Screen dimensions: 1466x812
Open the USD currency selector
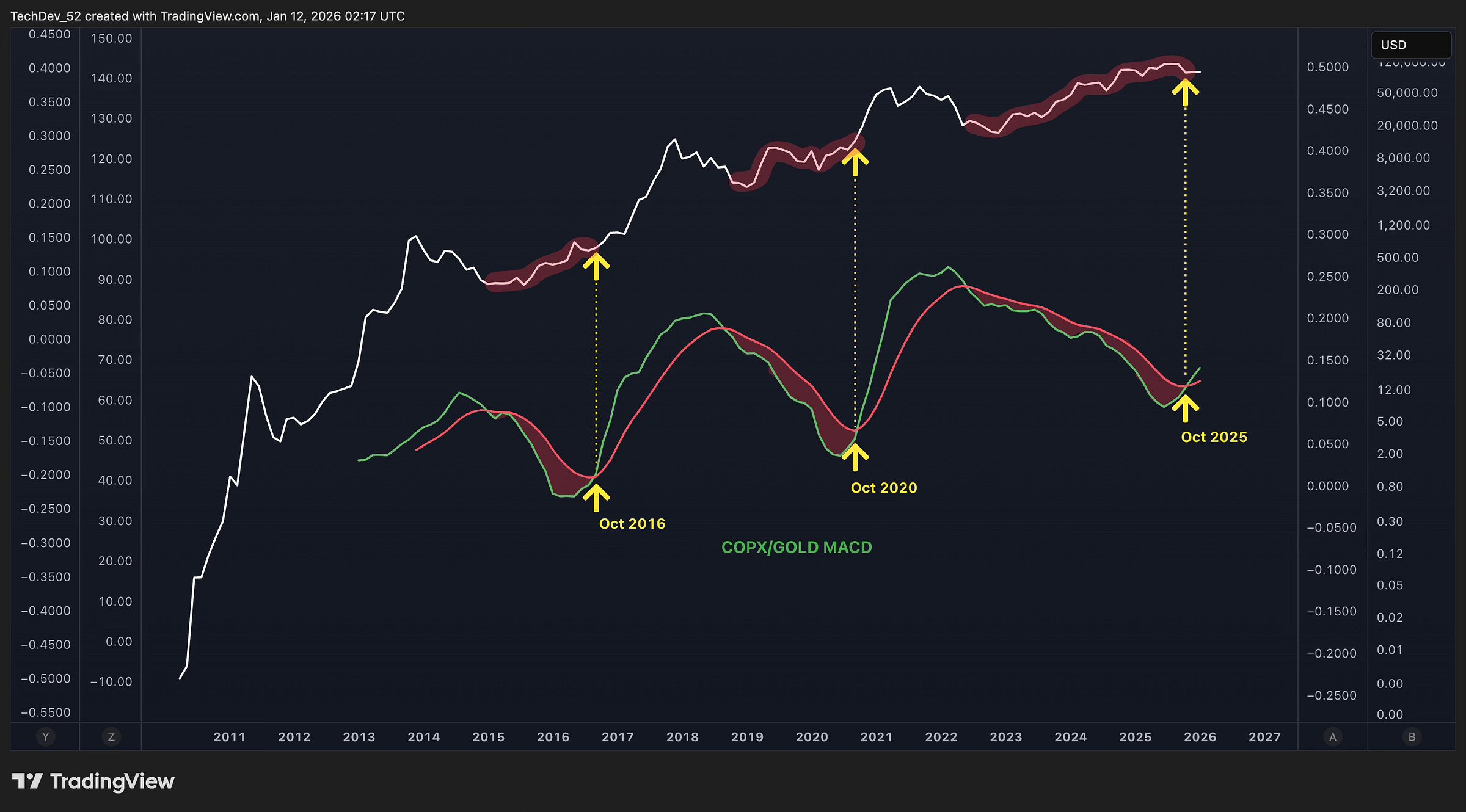click(1410, 45)
